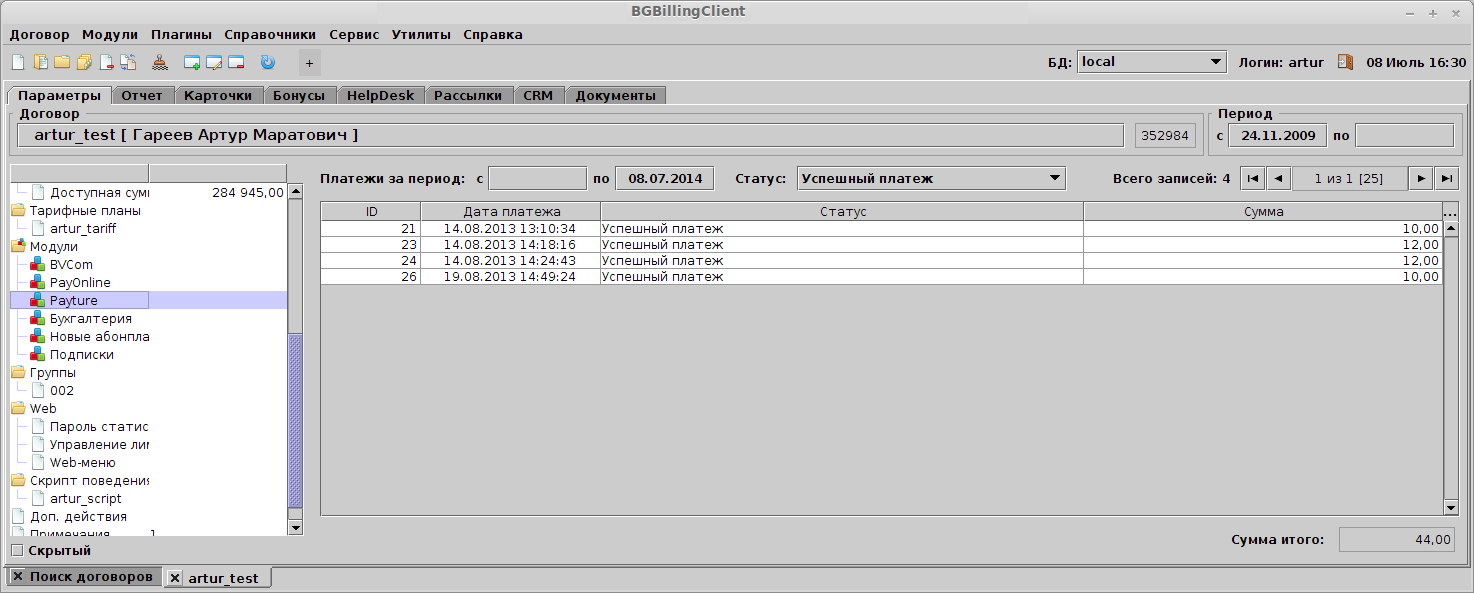The width and height of the screenshot is (1474, 593).
Task: Jump to the first page of payments
Action: 1252,179
